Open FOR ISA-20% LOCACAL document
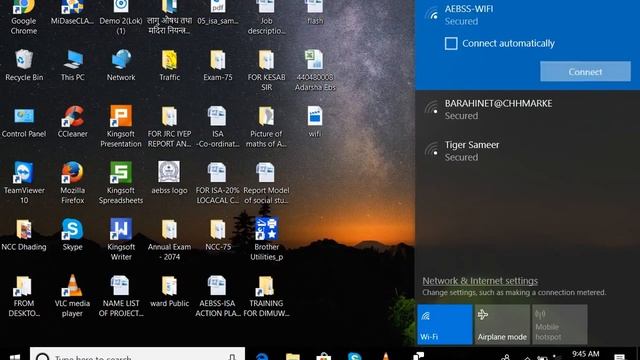The image size is (640, 360). point(218,183)
